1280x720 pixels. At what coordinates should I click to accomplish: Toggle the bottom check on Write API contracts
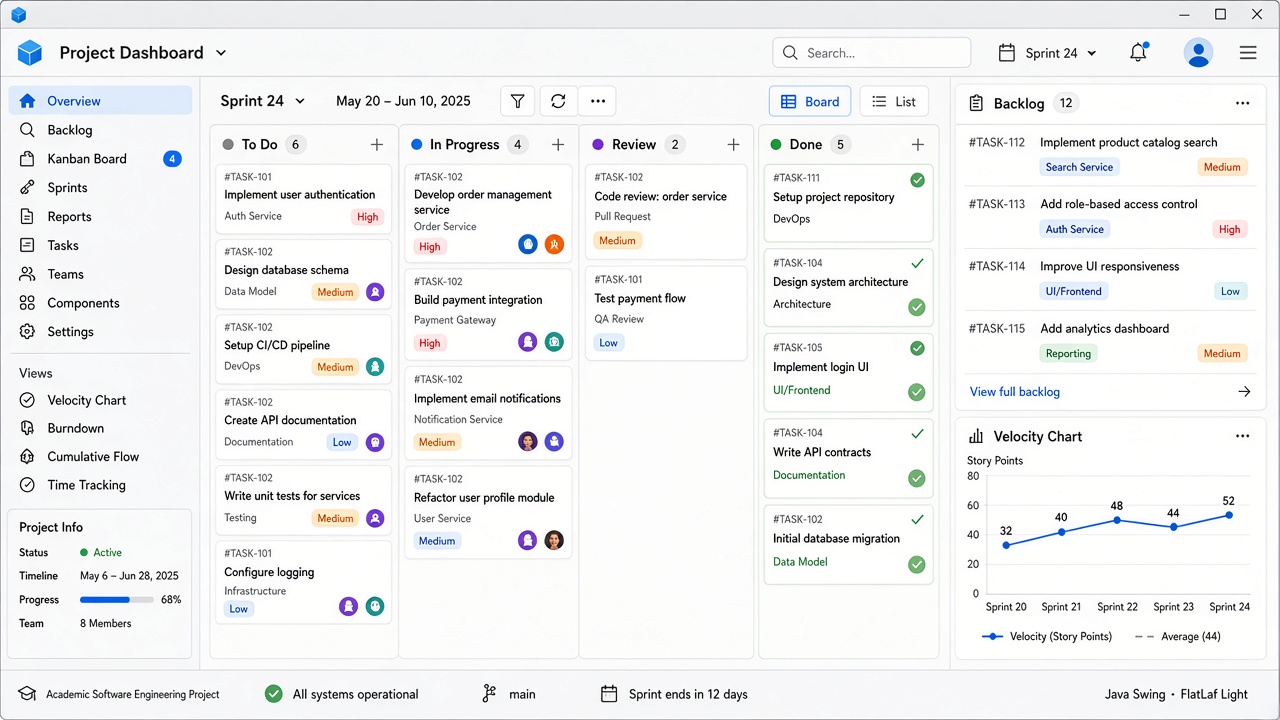pyautogui.click(x=916, y=478)
